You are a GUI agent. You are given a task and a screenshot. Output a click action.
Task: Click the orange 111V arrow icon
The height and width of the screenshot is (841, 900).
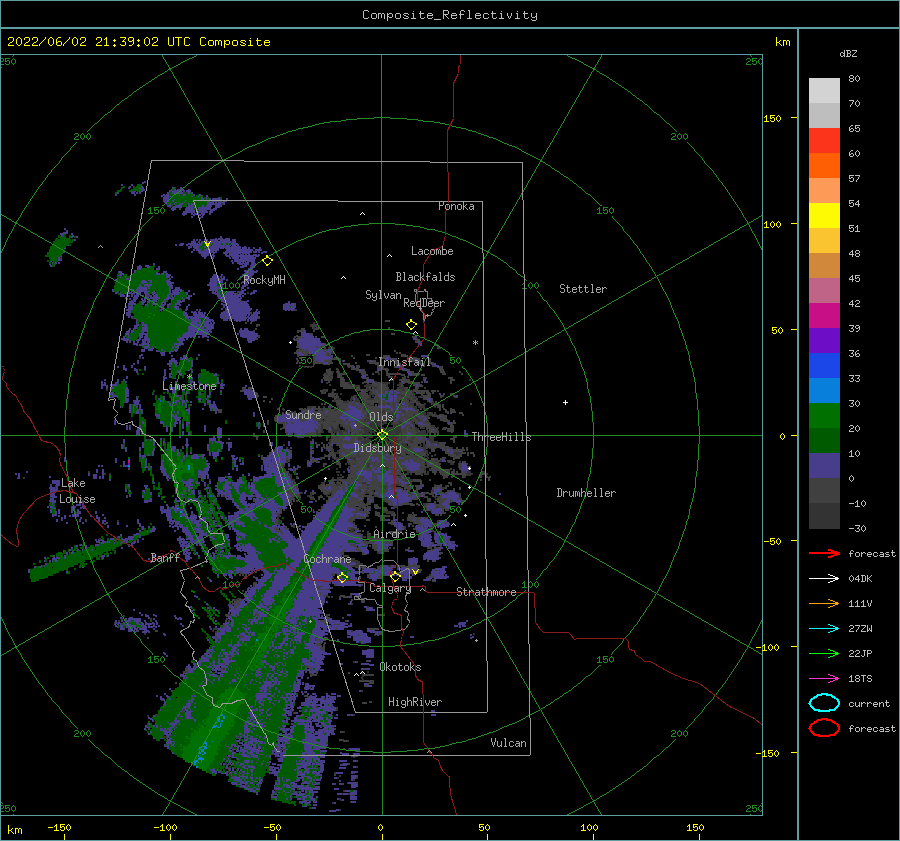[824, 603]
